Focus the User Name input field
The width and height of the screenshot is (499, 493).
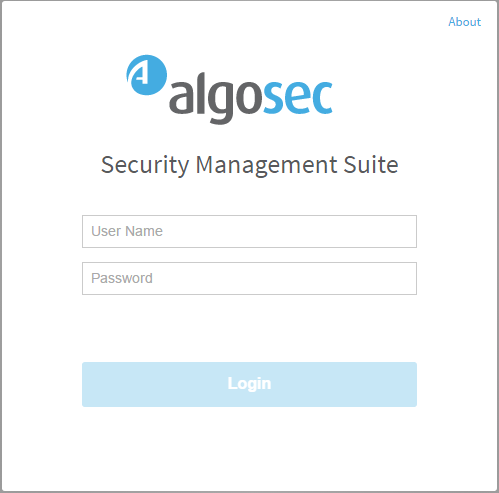click(x=249, y=231)
